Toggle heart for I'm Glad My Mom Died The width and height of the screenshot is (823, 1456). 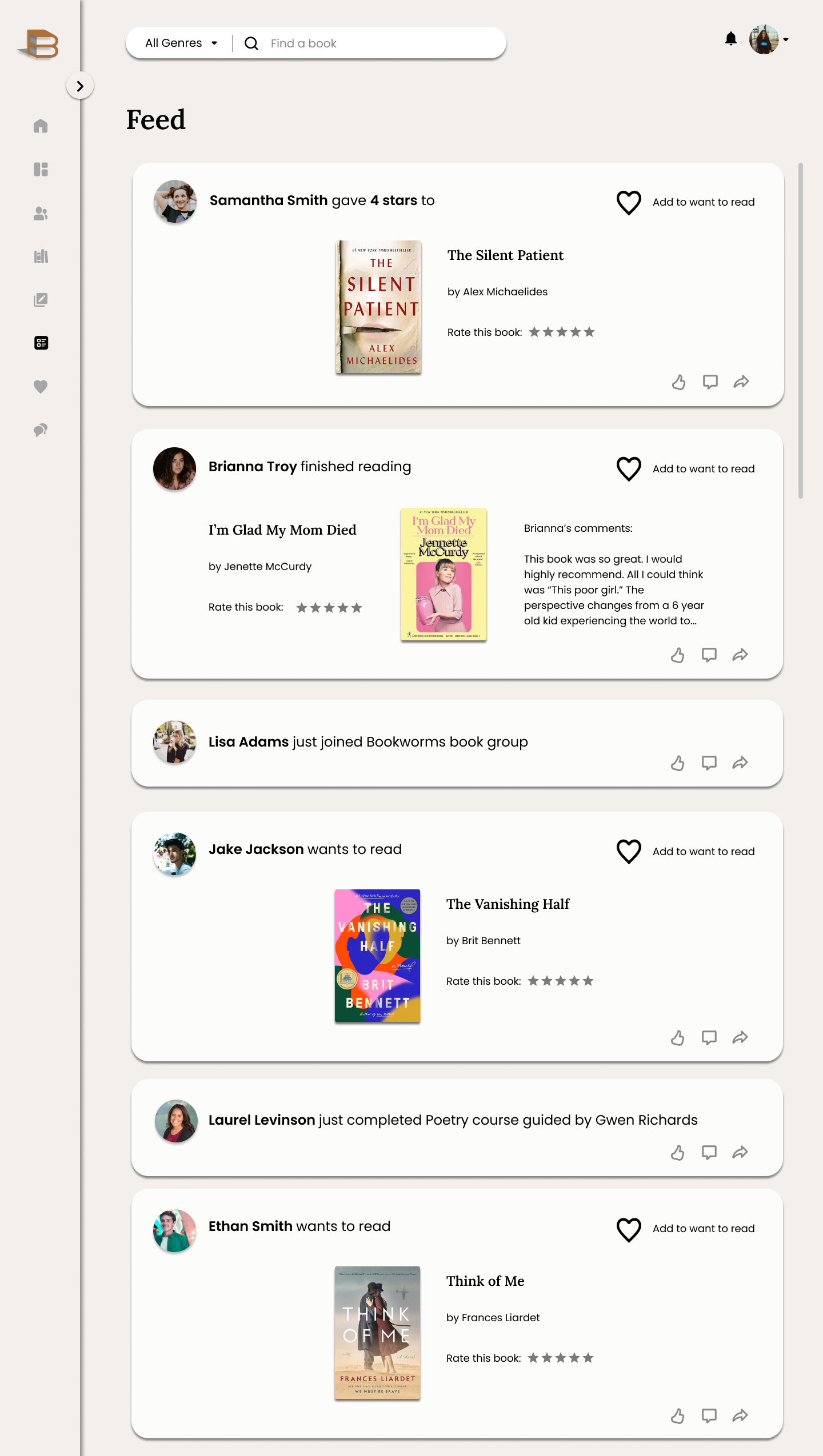pos(629,469)
